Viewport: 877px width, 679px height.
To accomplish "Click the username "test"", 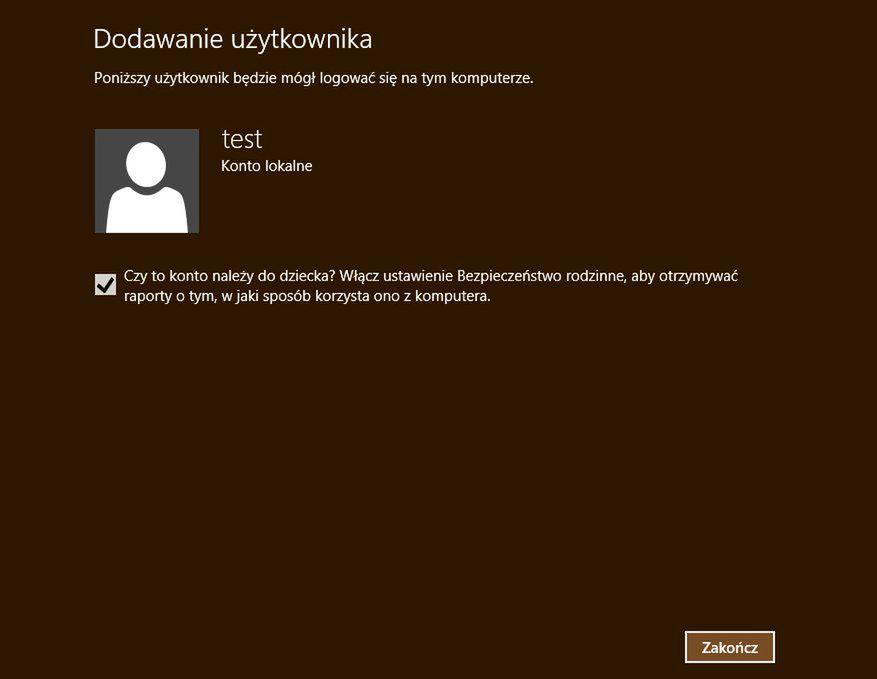I will coord(242,139).
